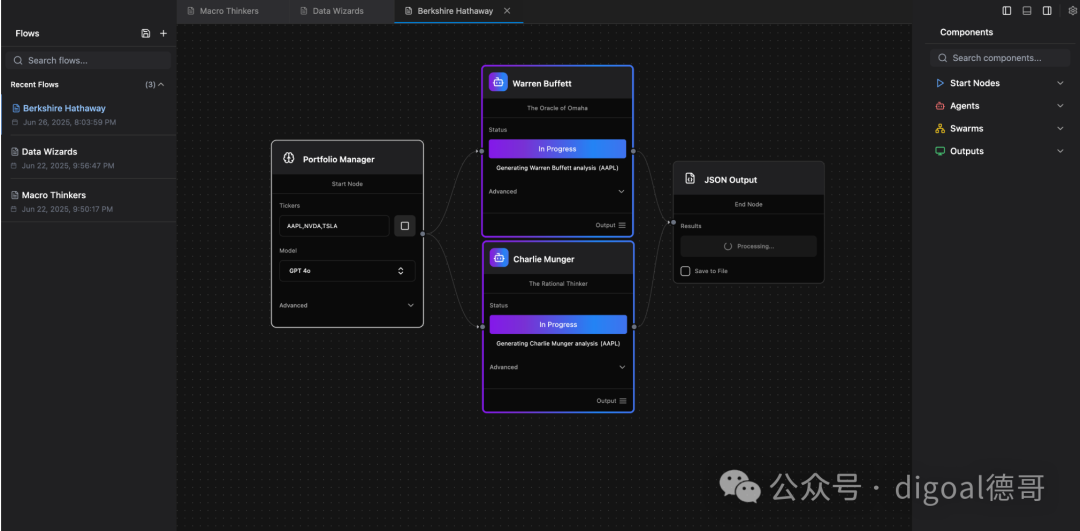Click Warren Buffett node right output connector
The height and width of the screenshot is (531, 1080).
click(633, 152)
